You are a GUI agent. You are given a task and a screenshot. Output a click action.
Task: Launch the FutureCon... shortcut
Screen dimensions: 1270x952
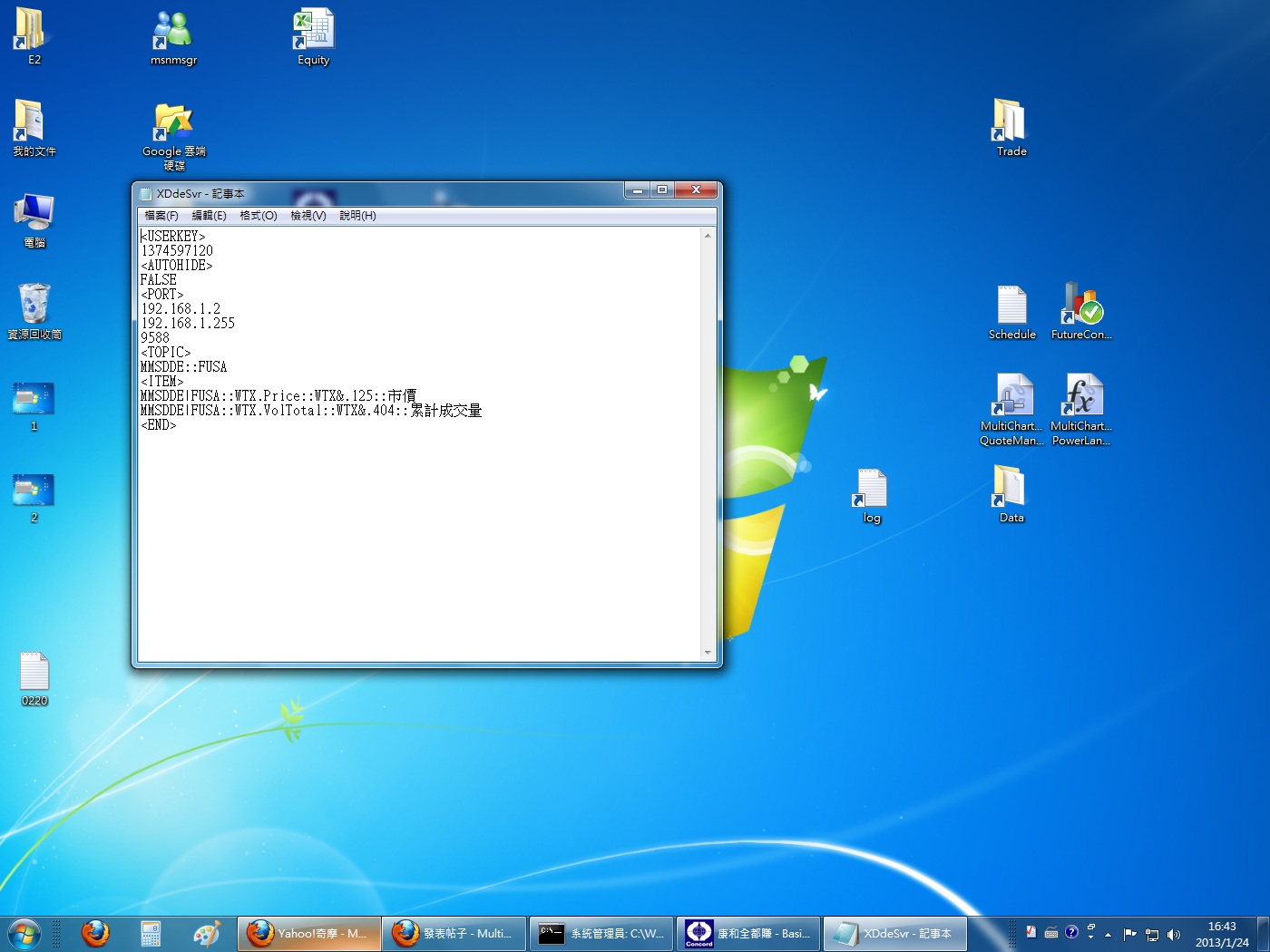1081,311
